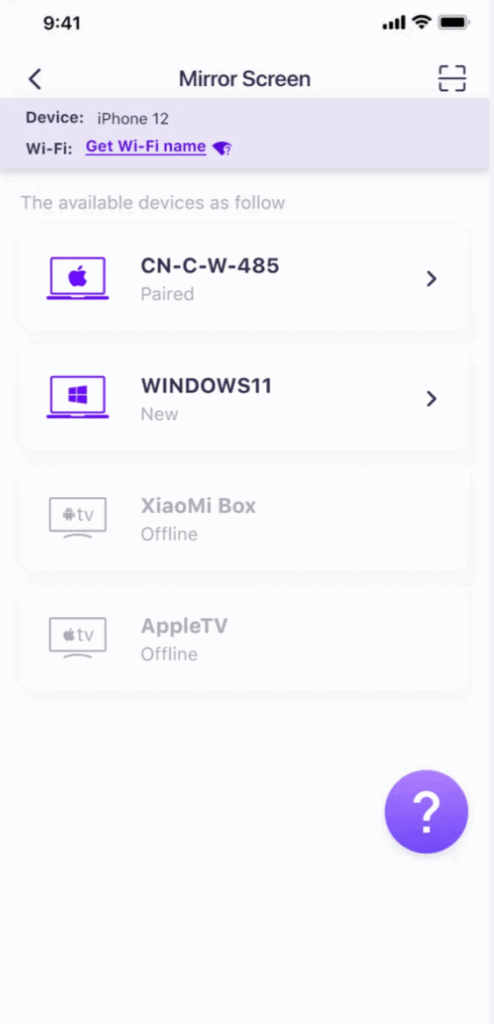The height and width of the screenshot is (1024, 494).
Task: Select the CN-C-W-485 paired device name
Action: click(210, 266)
